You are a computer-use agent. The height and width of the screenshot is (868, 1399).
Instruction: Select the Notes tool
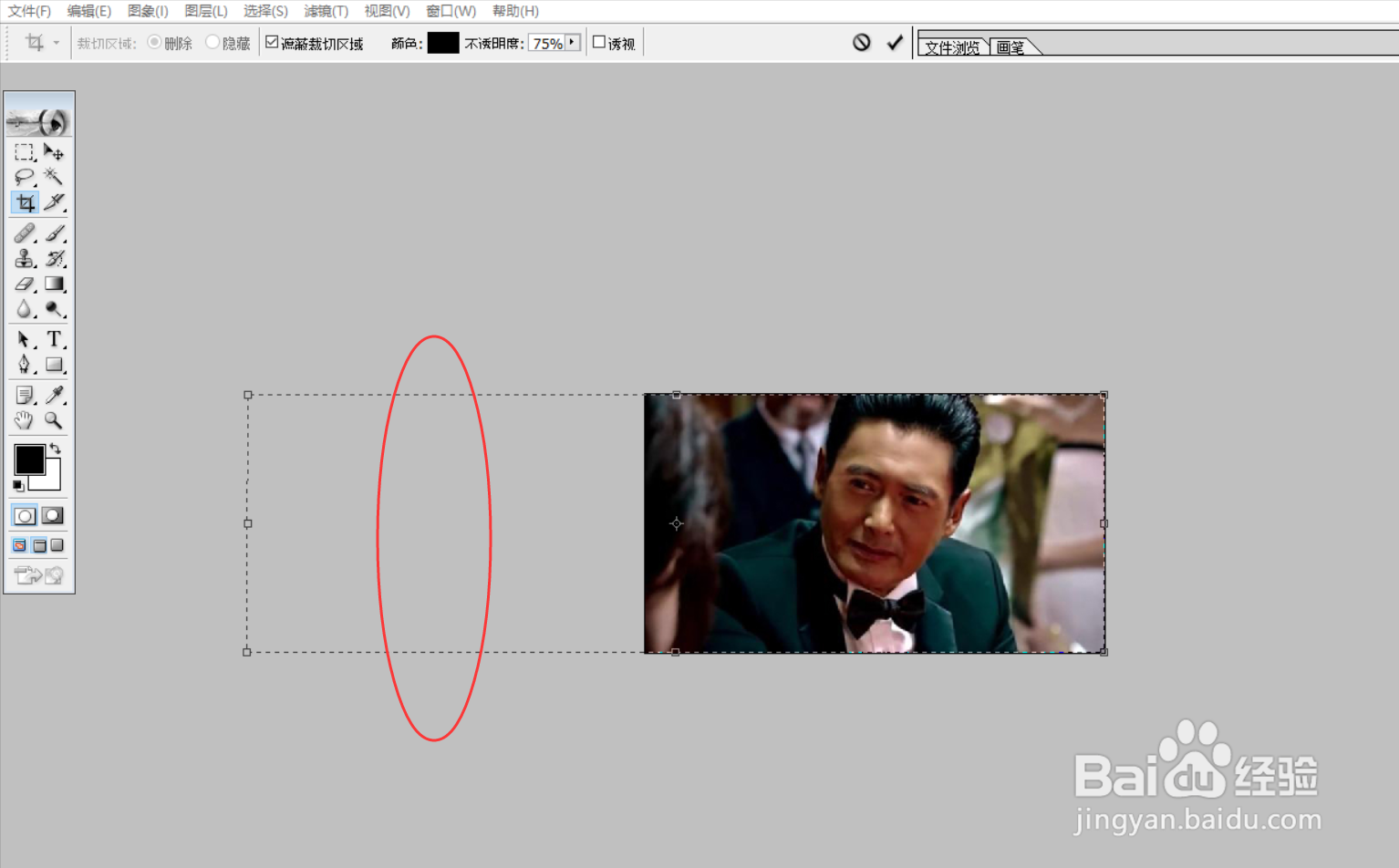(25, 395)
